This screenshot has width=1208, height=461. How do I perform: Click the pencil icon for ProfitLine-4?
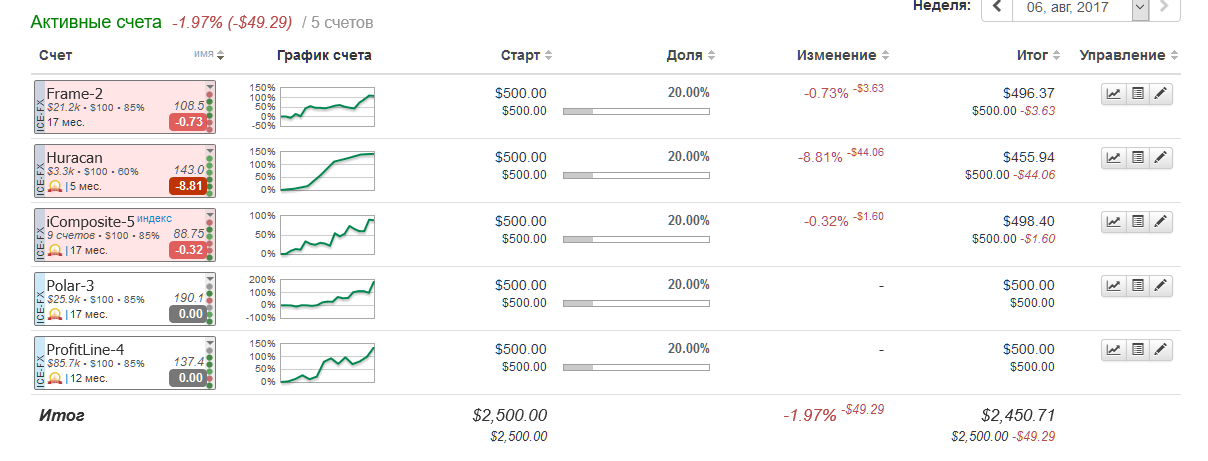(1160, 350)
